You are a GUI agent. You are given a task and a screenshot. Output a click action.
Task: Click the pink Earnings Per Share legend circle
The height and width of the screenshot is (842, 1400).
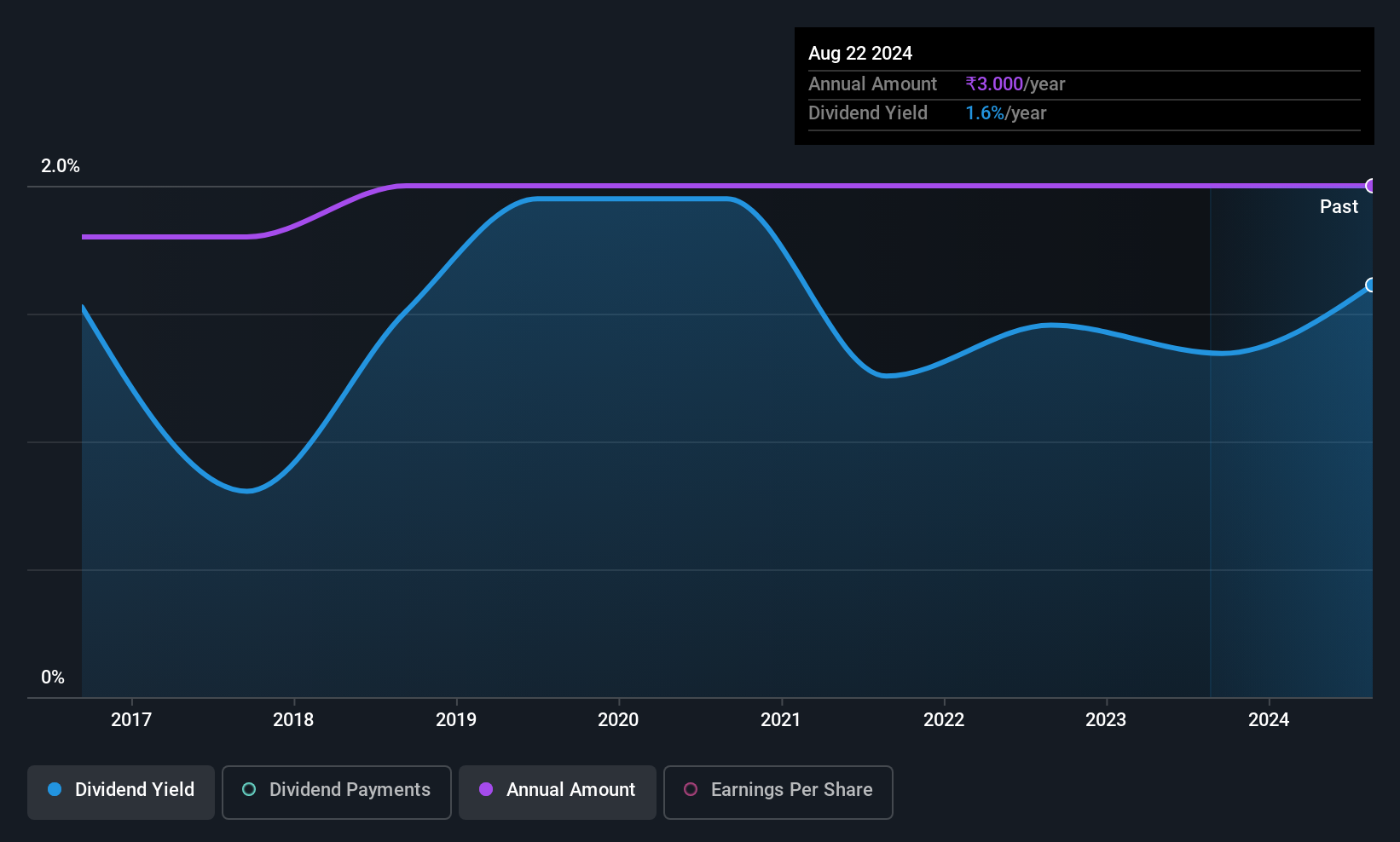coord(691,789)
